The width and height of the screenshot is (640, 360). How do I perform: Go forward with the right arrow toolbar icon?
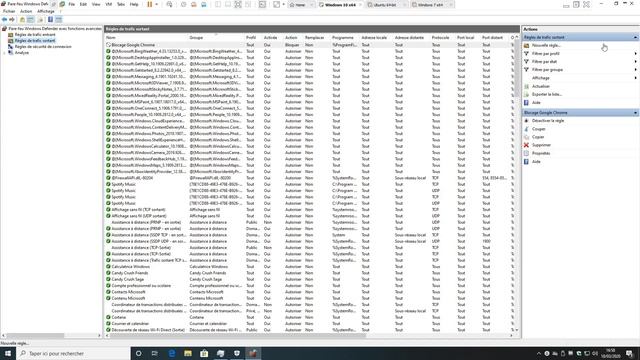click(12, 20)
